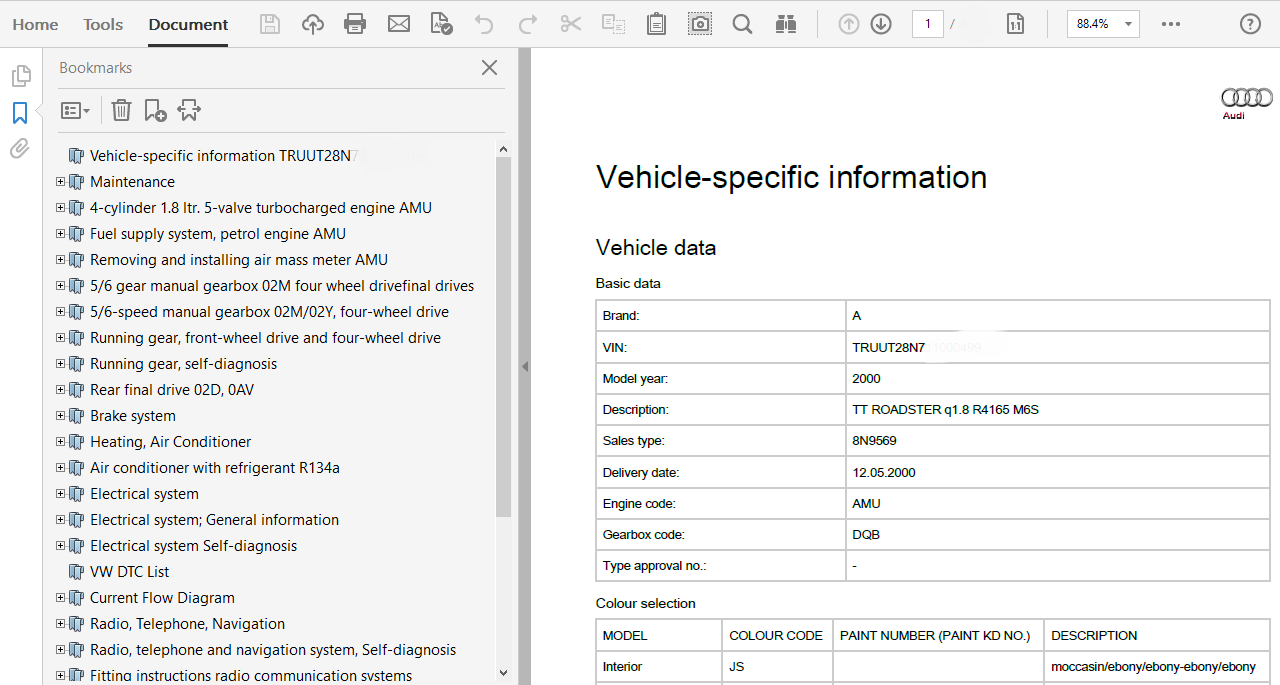Switch to the Tools tab
This screenshot has height=685, width=1280.
tap(103, 24)
